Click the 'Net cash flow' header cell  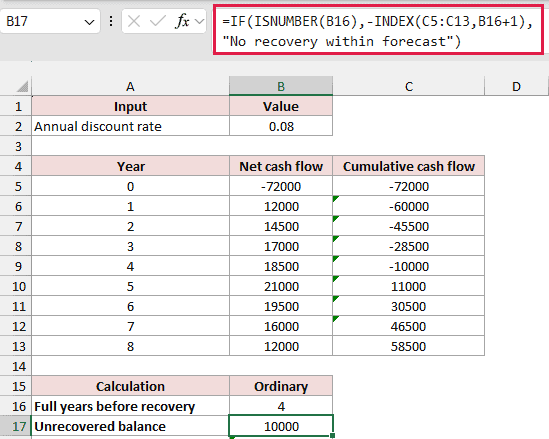point(281,166)
